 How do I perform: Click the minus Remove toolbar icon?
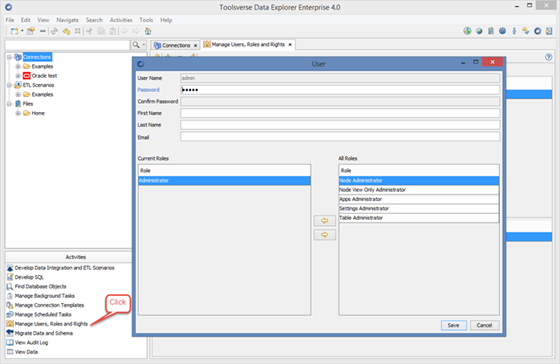click(42, 31)
